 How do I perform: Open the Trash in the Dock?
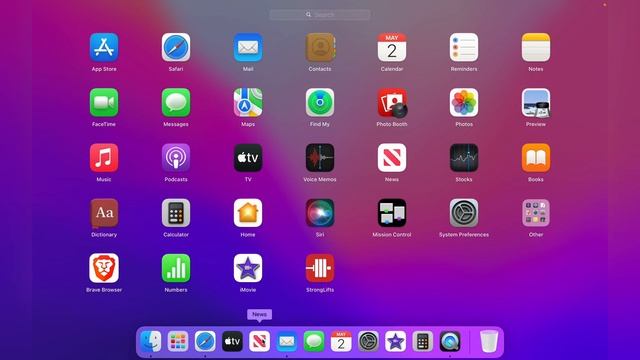[x=489, y=341]
